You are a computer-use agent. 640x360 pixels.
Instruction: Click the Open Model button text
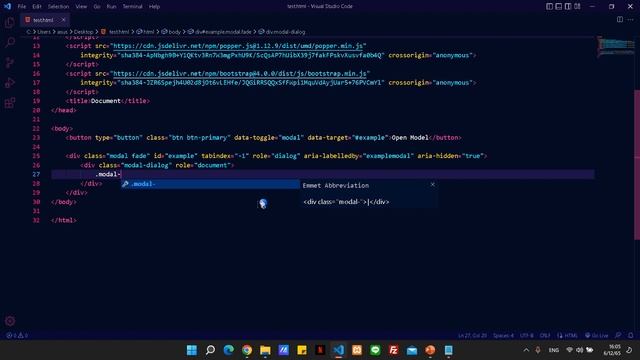[x=410, y=138]
